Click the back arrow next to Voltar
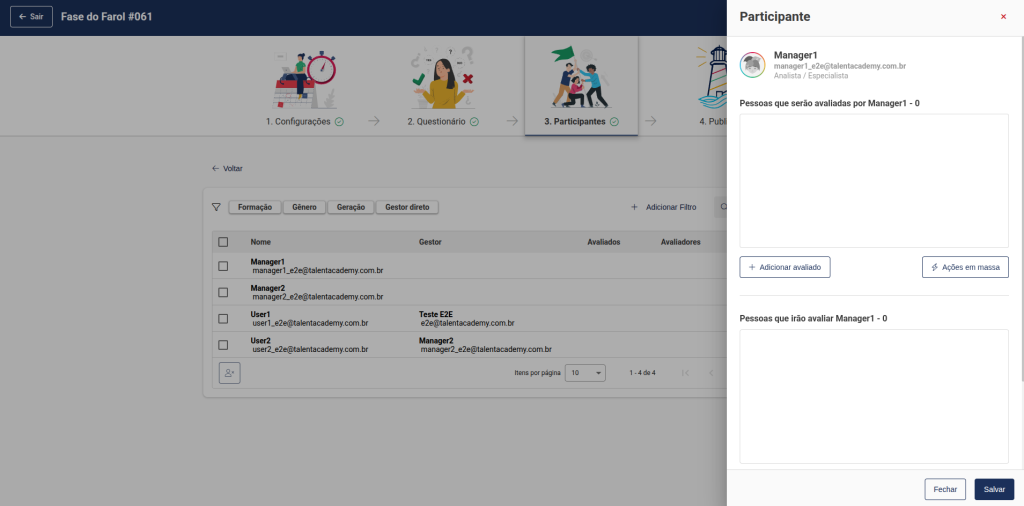 click(215, 169)
